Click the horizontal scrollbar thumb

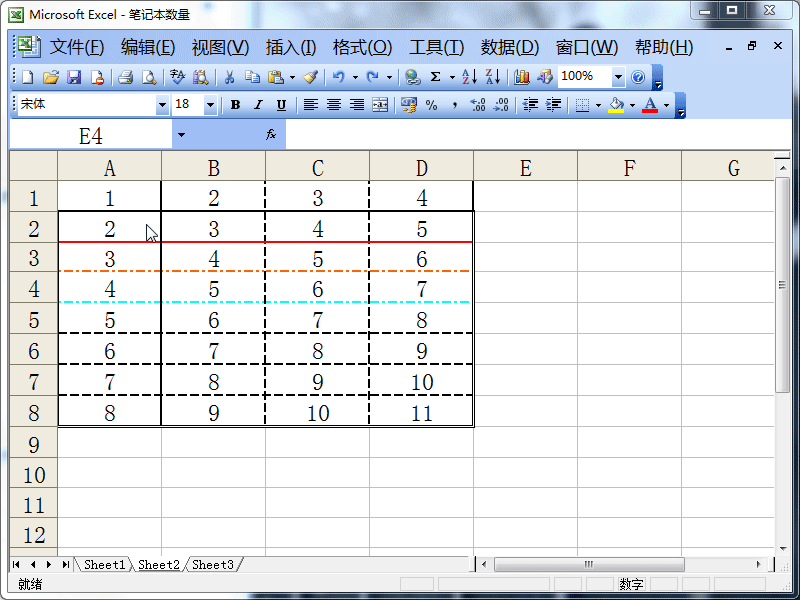589,564
